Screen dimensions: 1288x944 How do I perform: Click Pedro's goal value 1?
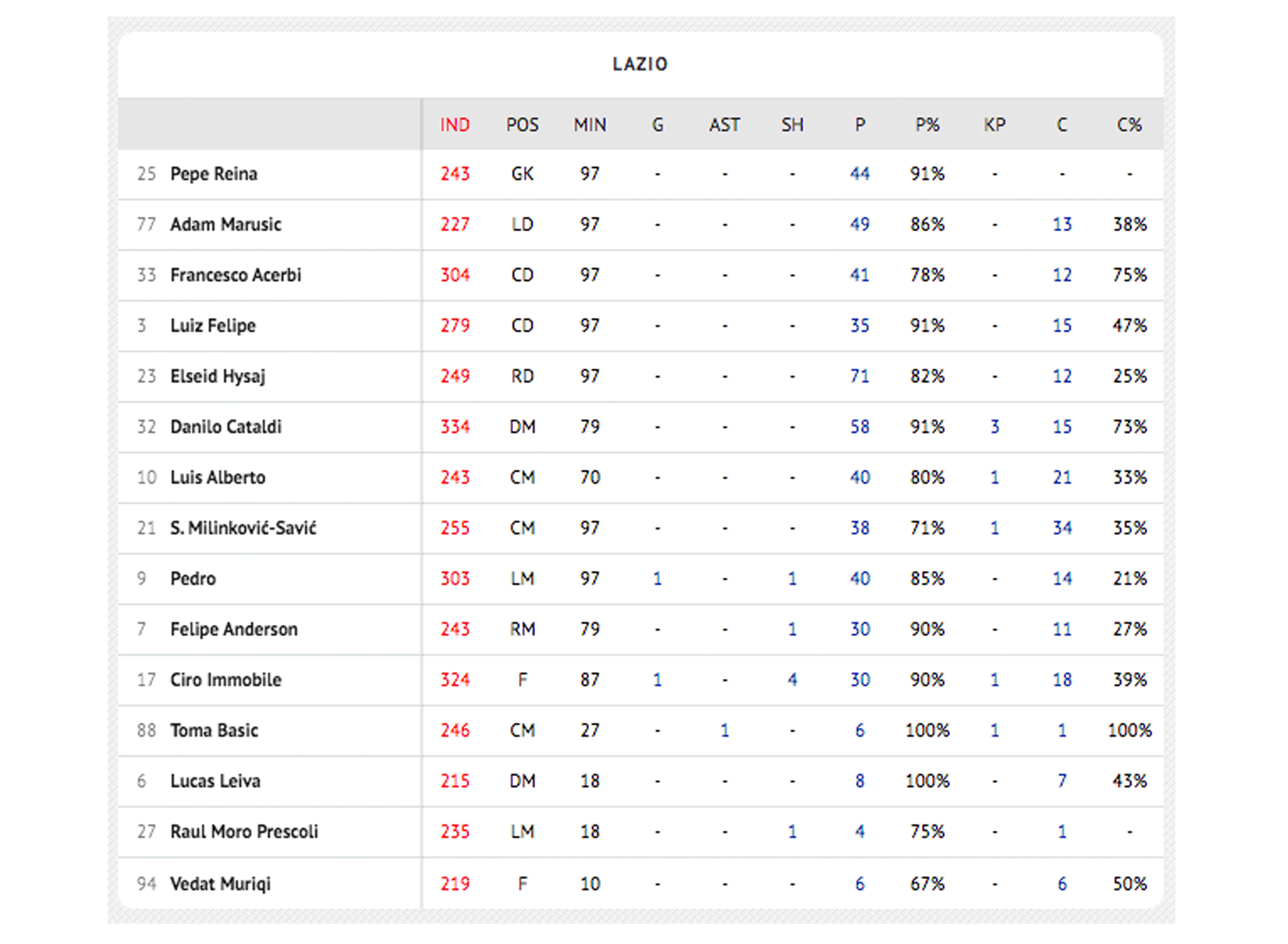tap(657, 579)
